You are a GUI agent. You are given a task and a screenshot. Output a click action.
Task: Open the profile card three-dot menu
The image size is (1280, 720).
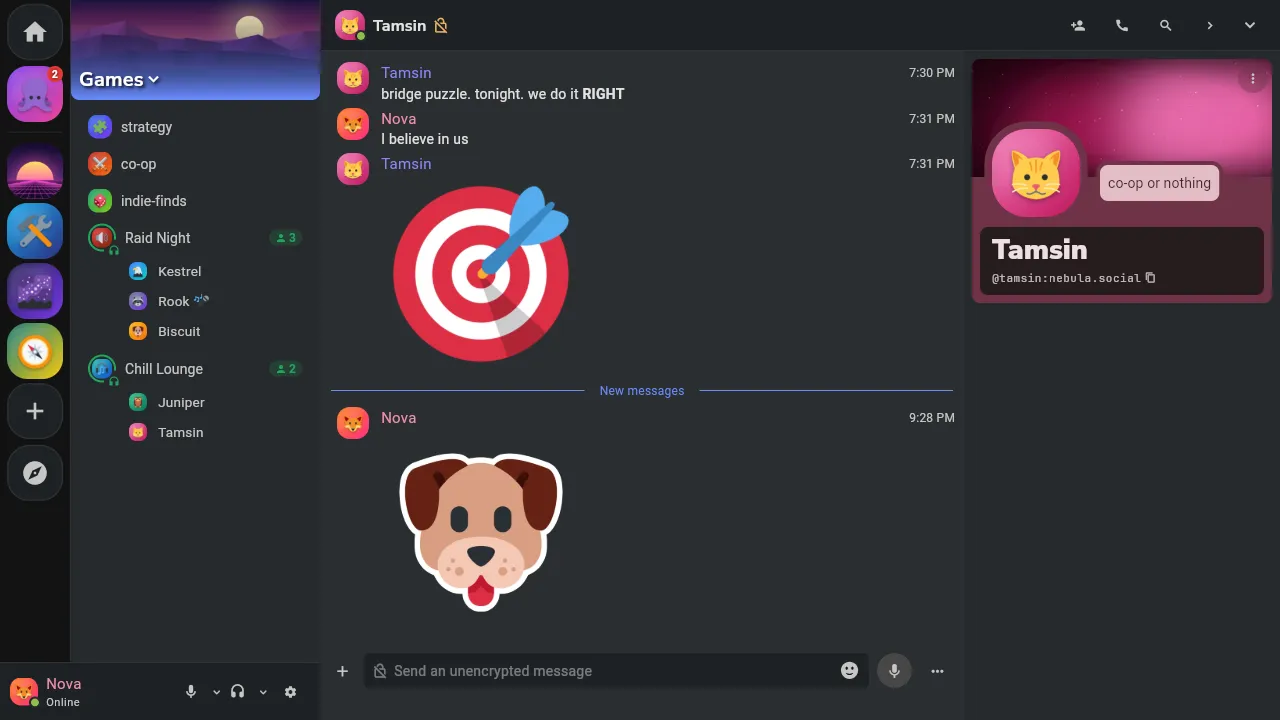coord(1253,78)
